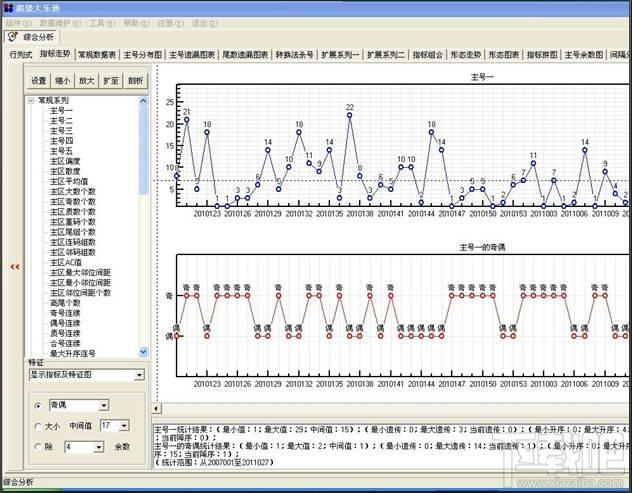Click the 放大 button
Image resolution: width=632 pixels, height=493 pixels.
[87, 81]
